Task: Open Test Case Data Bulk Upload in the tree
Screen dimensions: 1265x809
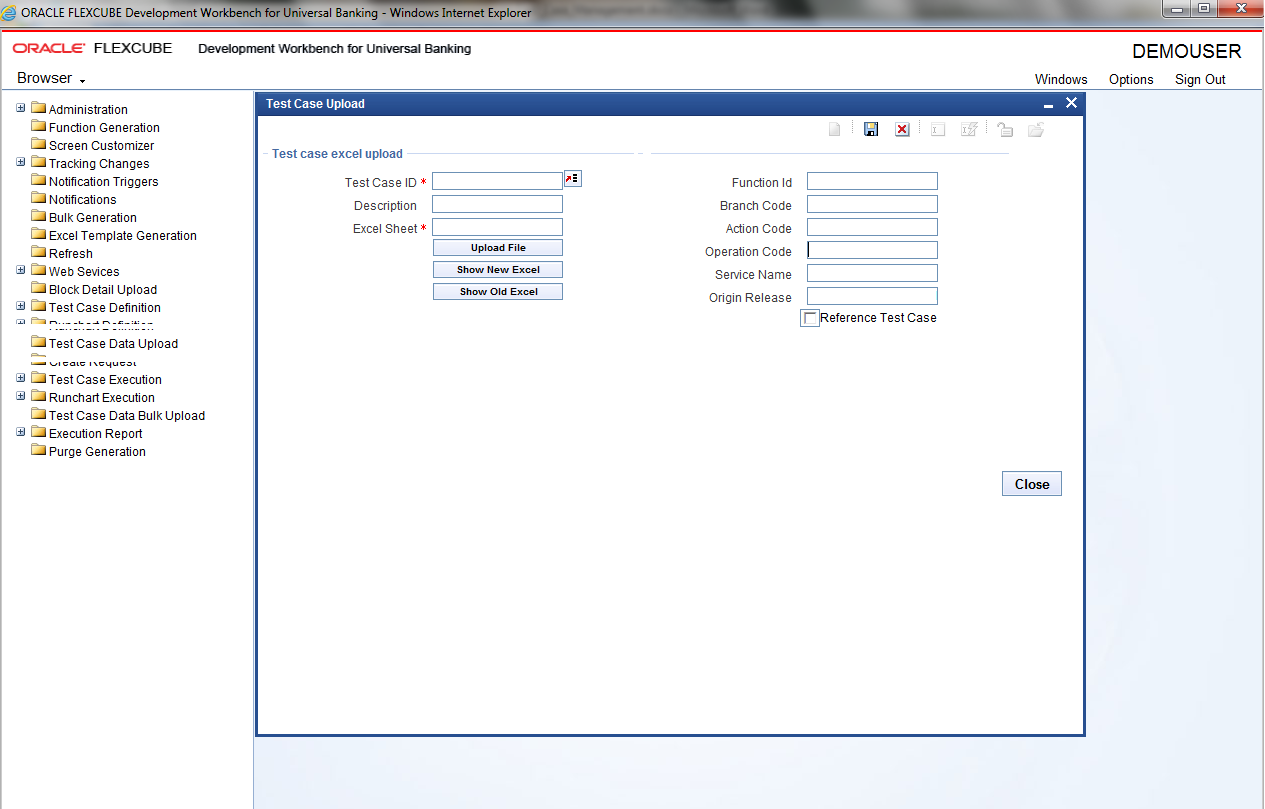Action: 126,416
